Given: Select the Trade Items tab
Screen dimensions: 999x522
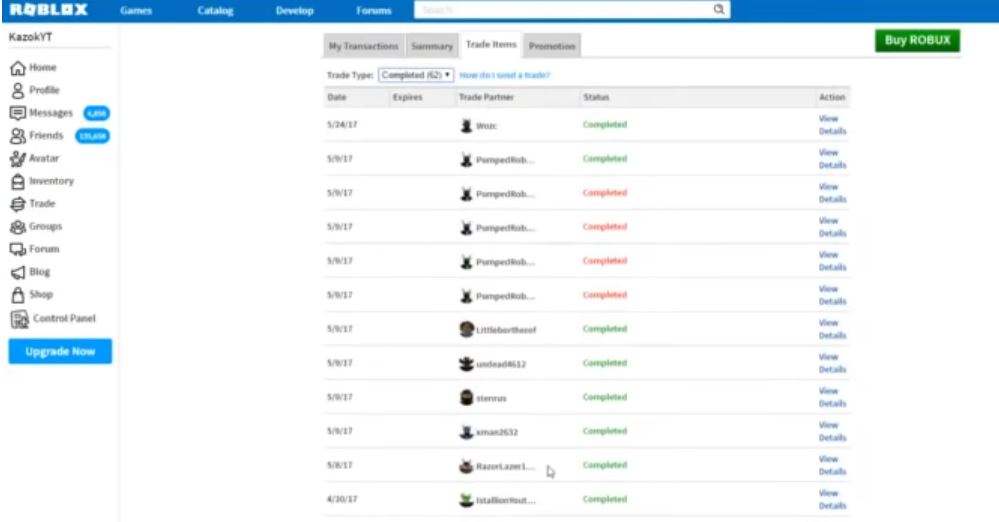Looking at the screenshot, I should [x=491, y=45].
